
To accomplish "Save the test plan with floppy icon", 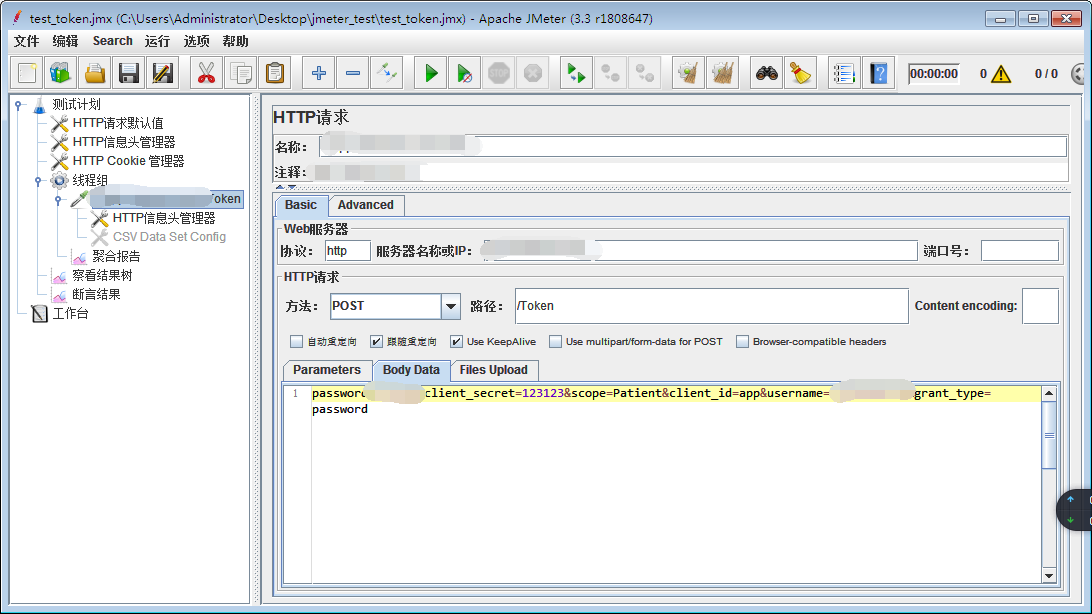I will pos(129,73).
